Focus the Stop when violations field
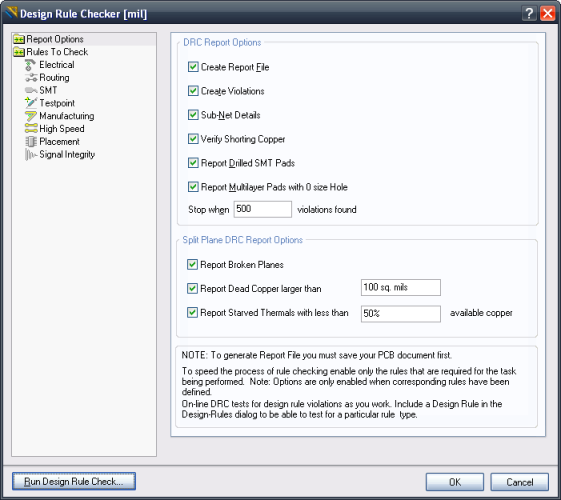Viewport: 561px width, 500px height. point(263,209)
